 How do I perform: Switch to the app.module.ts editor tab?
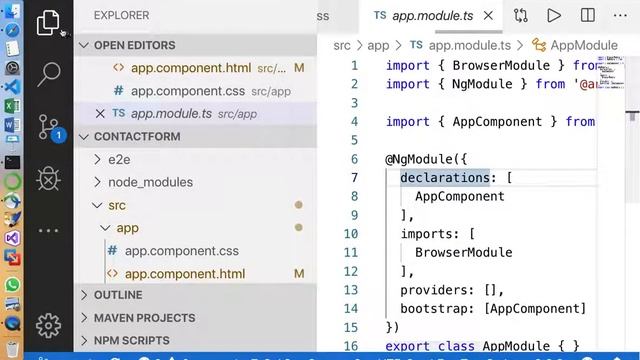tap(431, 16)
